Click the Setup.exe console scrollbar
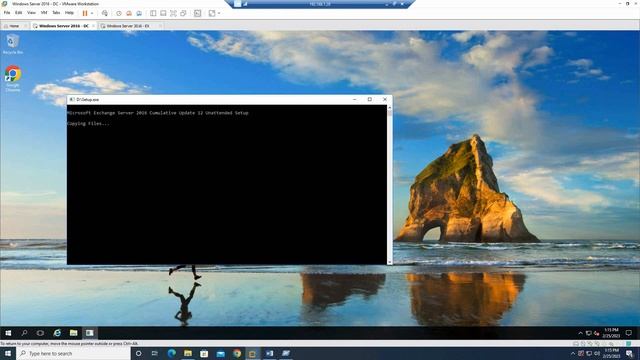This screenshot has width=640, height=360. [x=390, y=184]
